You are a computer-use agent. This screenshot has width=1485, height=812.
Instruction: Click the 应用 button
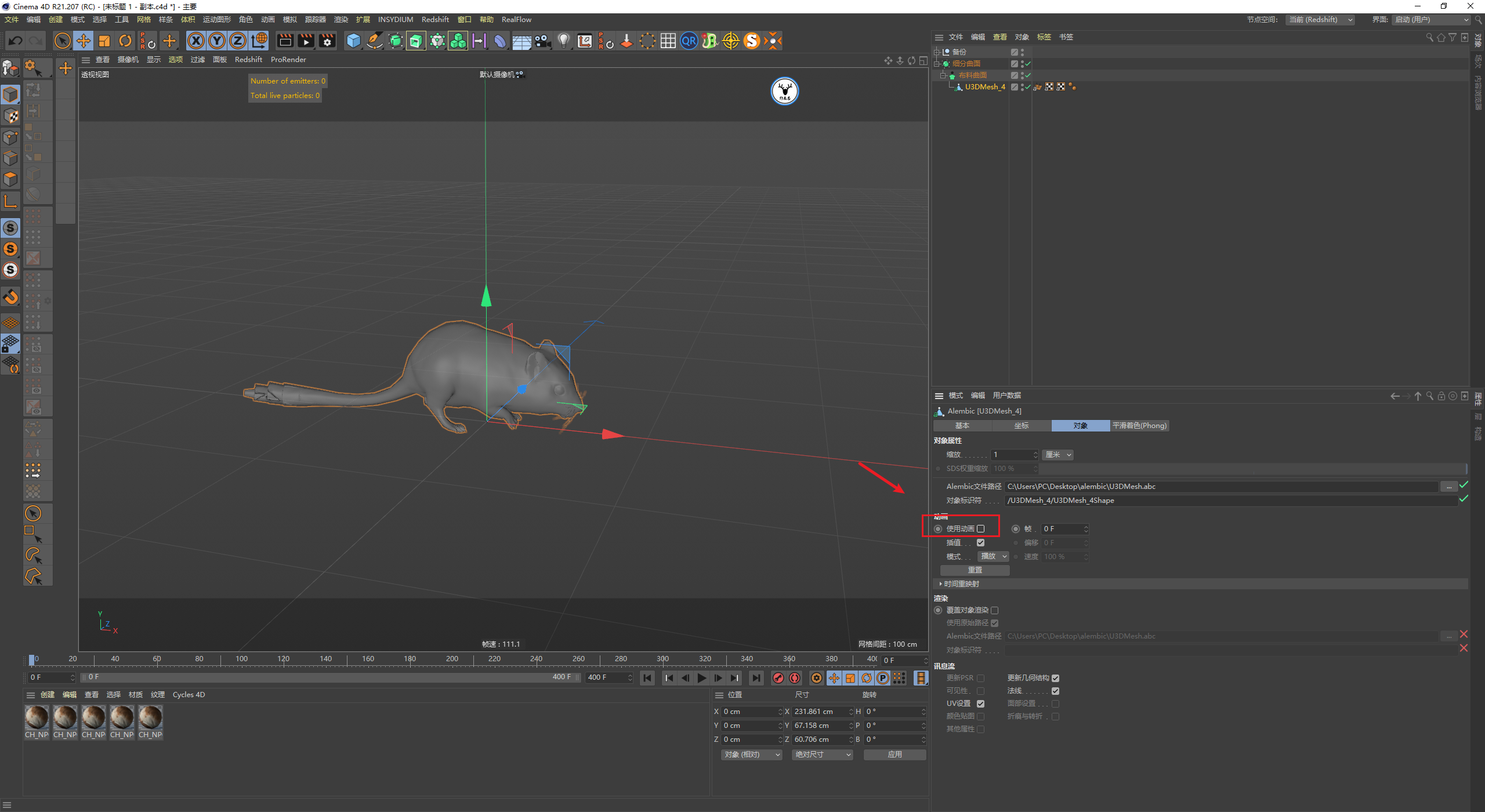pos(894,755)
